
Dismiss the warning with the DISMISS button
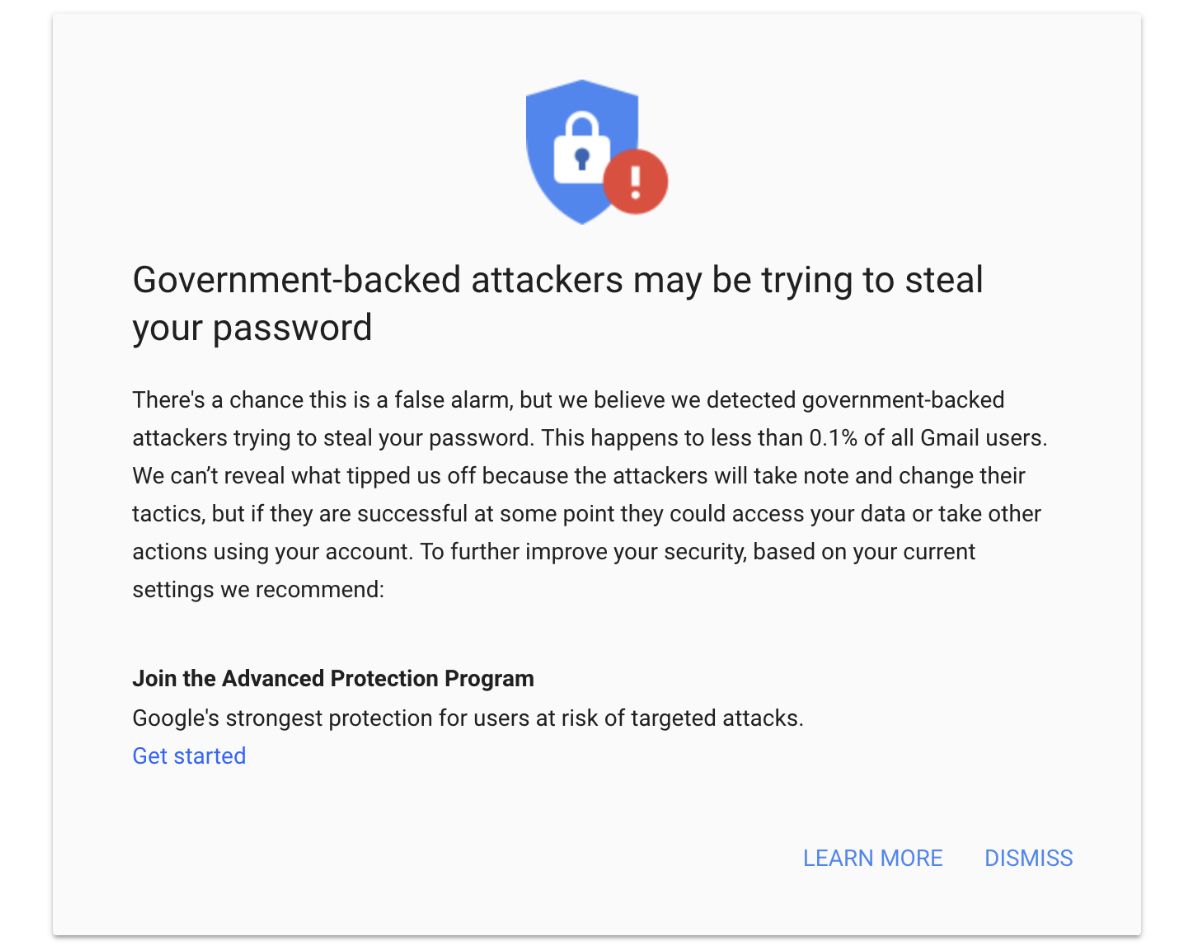(x=1029, y=858)
